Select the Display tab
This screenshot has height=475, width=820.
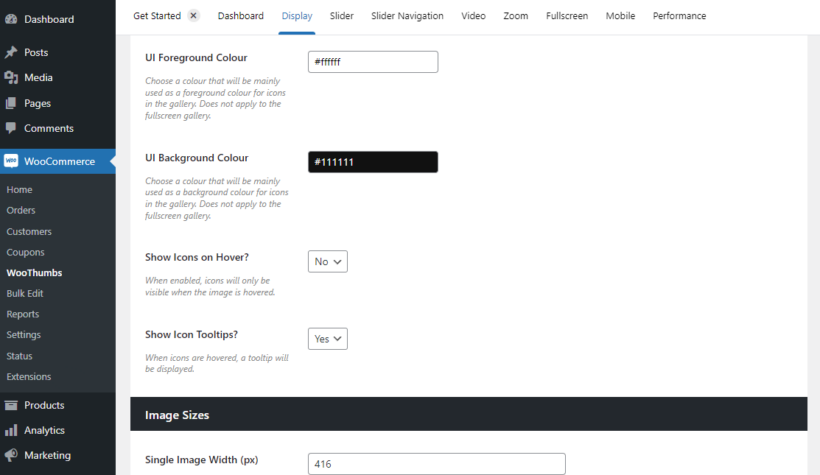(297, 16)
